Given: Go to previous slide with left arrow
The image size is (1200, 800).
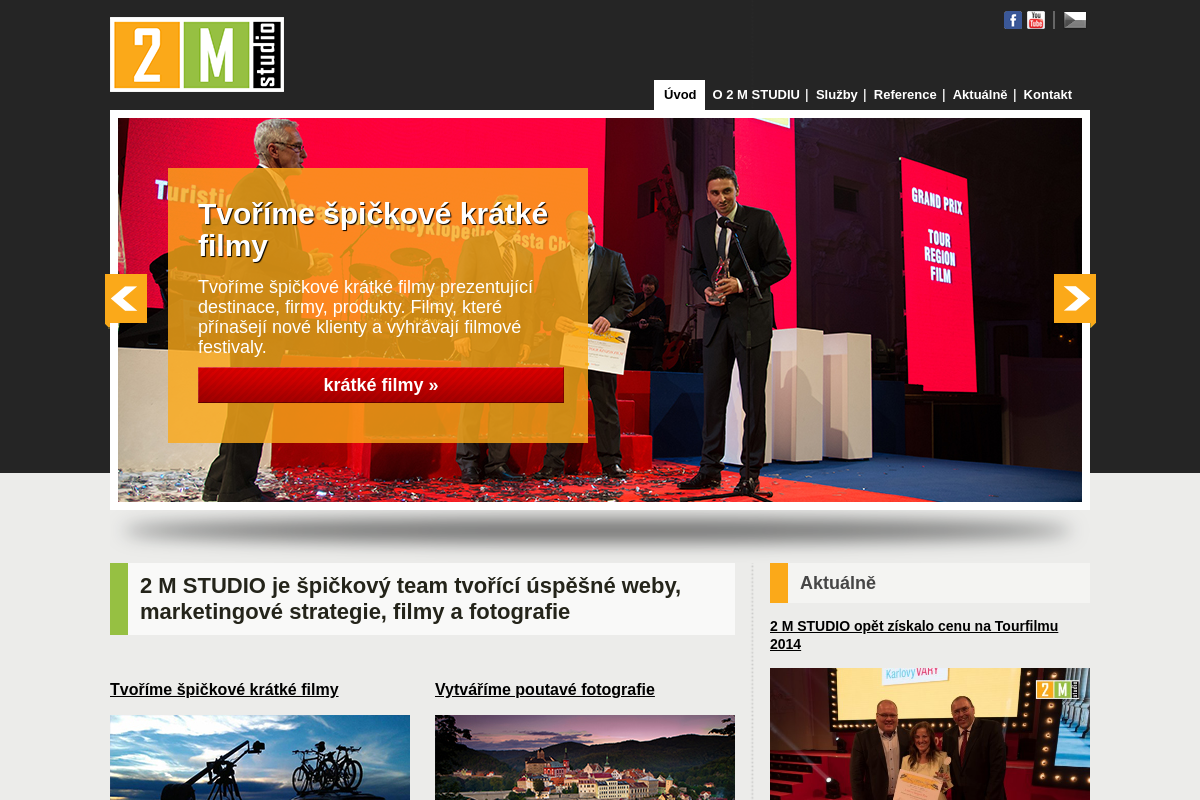Looking at the screenshot, I should (126, 298).
